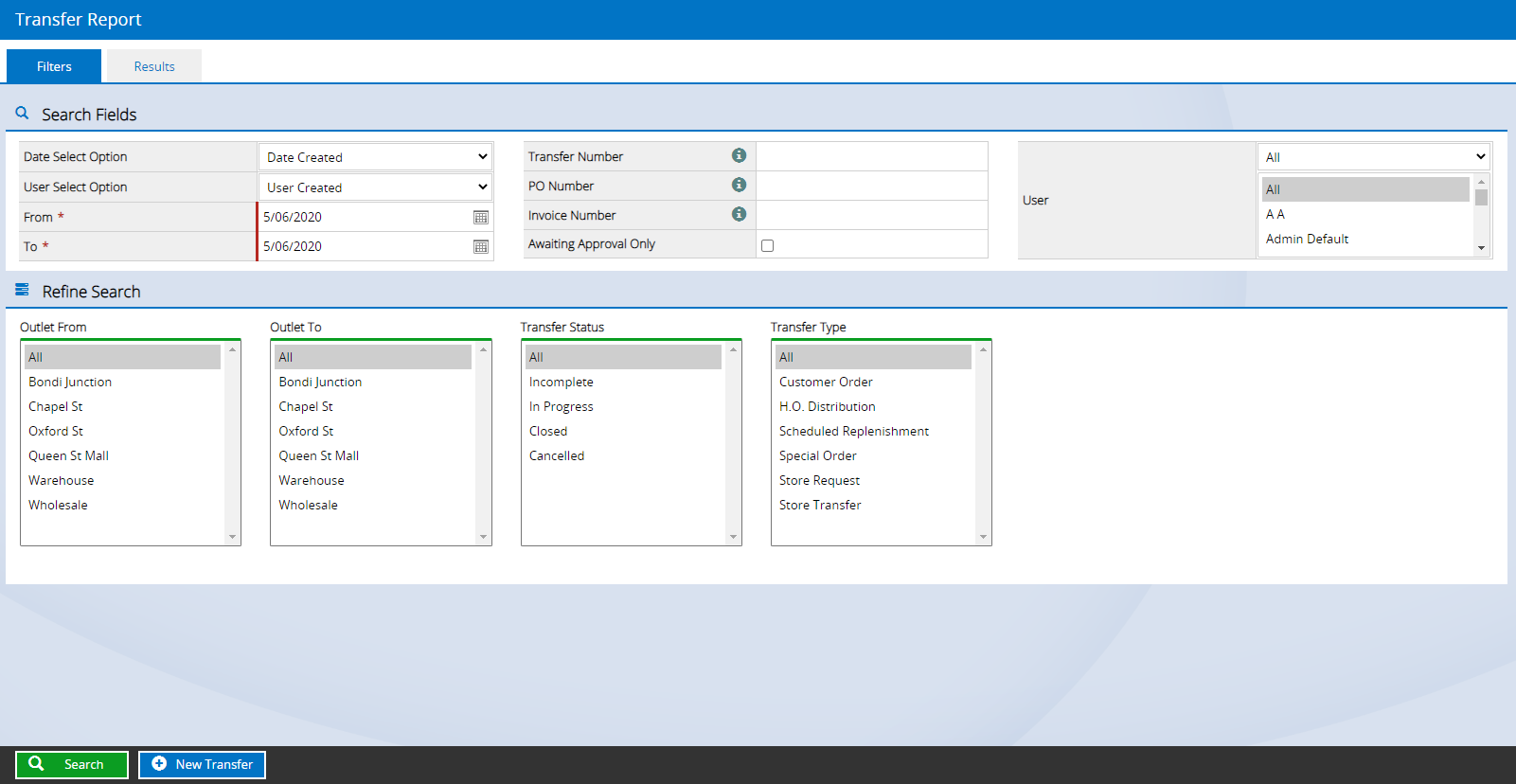1516x784 pixels.
Task: Select A A in the User list
Action: (1365, 214)
